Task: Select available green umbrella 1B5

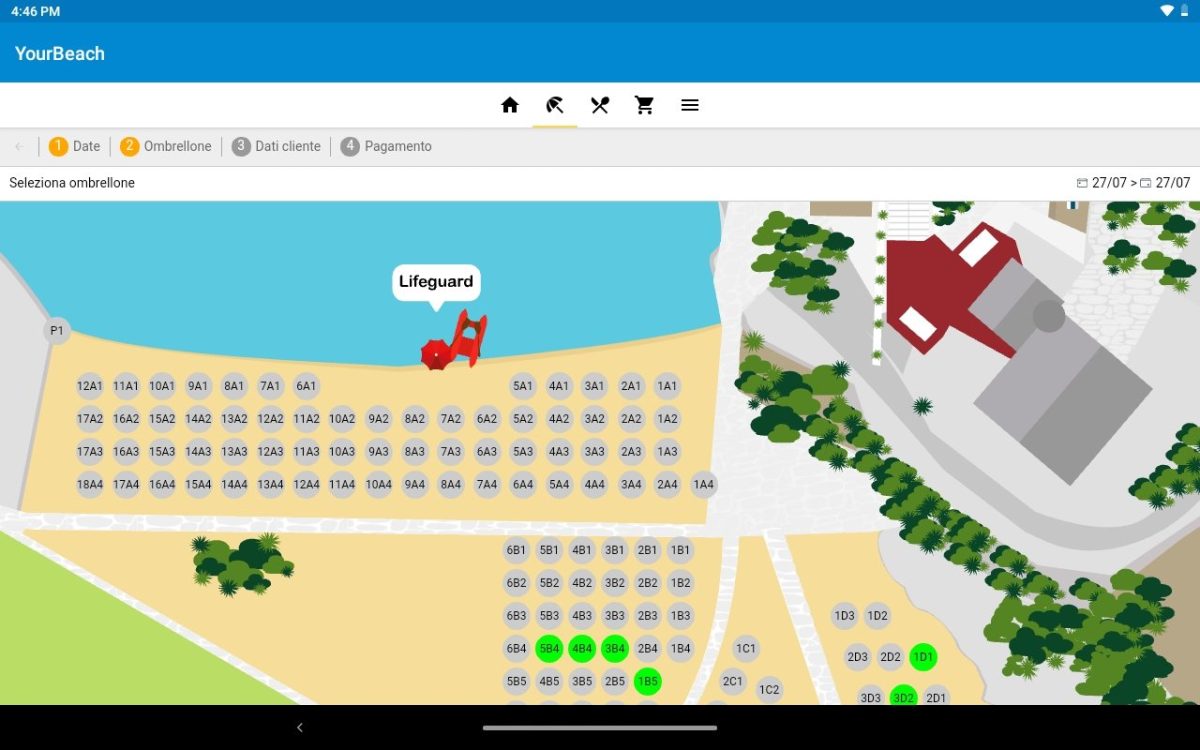Action: (648, 682)
